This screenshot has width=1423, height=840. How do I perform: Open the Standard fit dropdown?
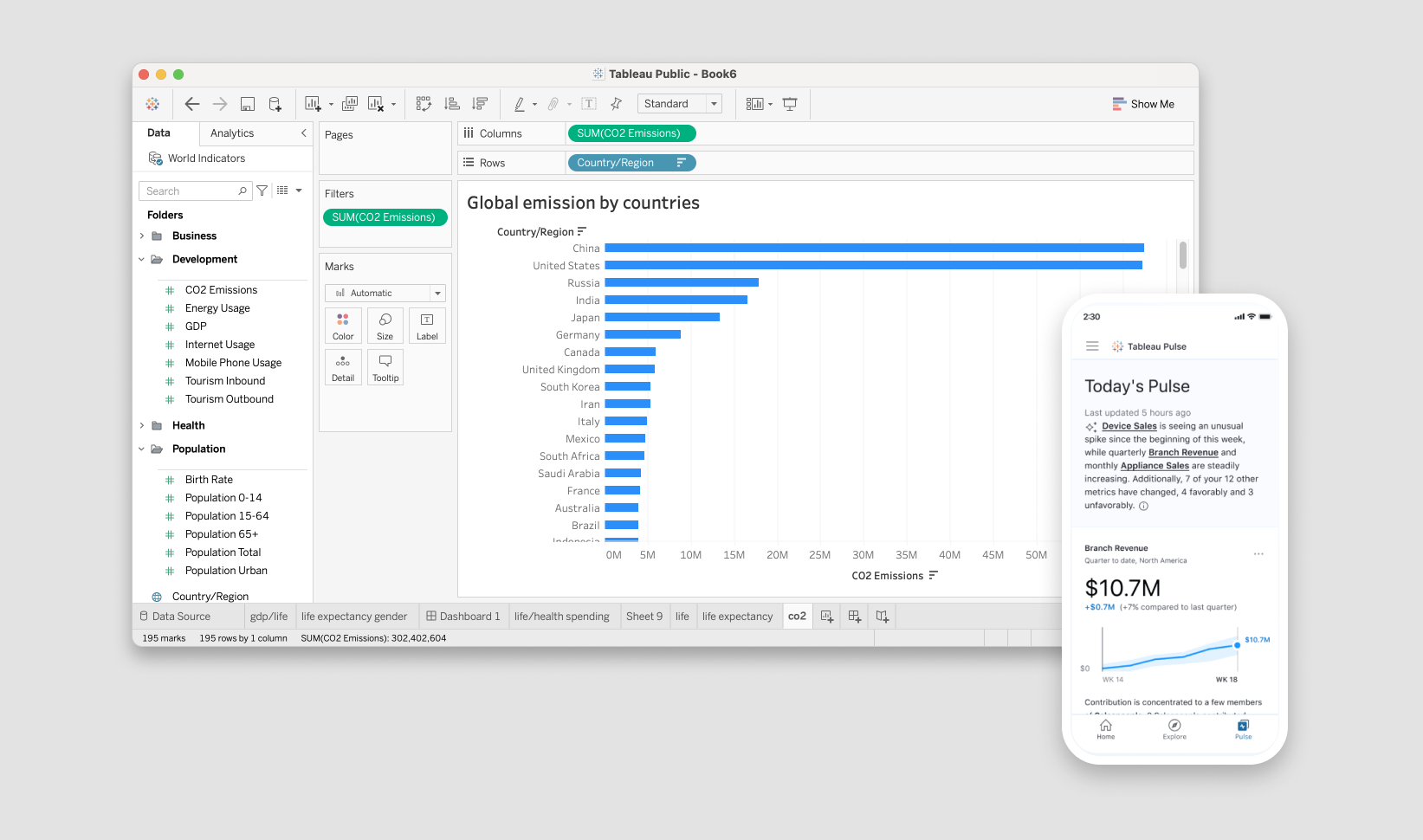[x=680, y=104]
